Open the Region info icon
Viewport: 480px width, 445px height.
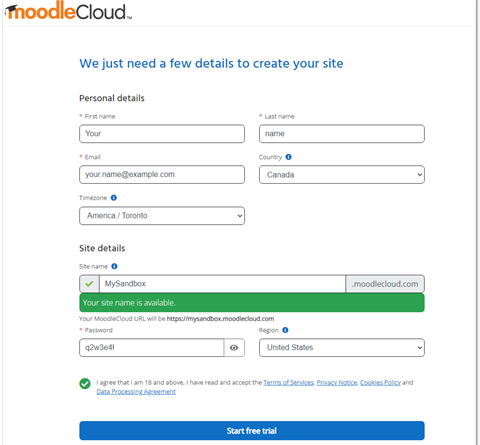[x=285, y=330]
